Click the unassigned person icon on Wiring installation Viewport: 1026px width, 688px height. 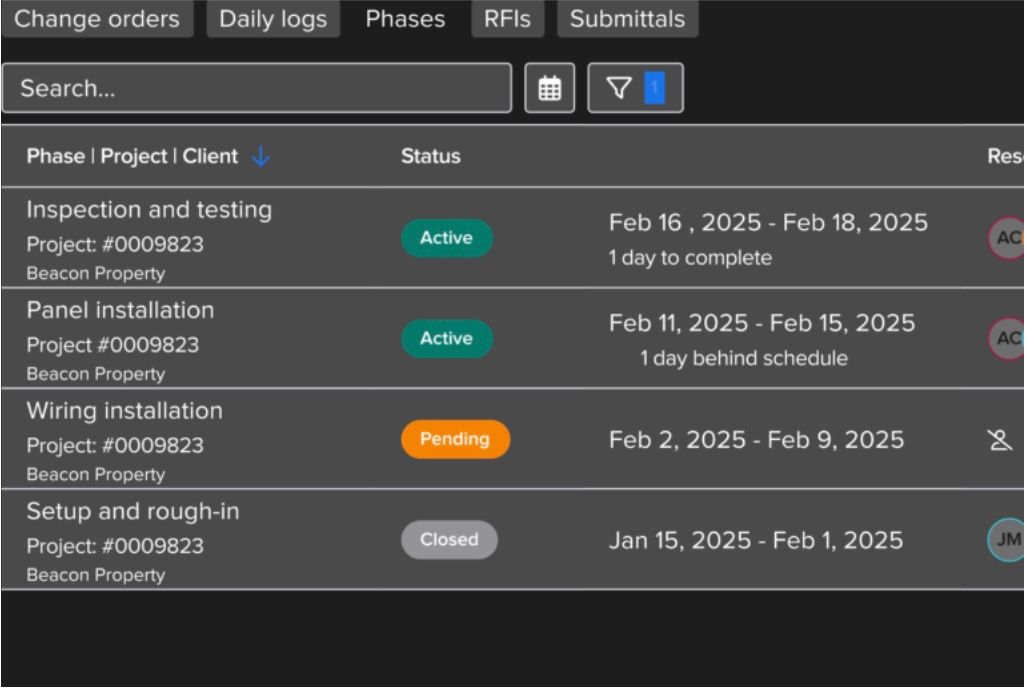1000,439
